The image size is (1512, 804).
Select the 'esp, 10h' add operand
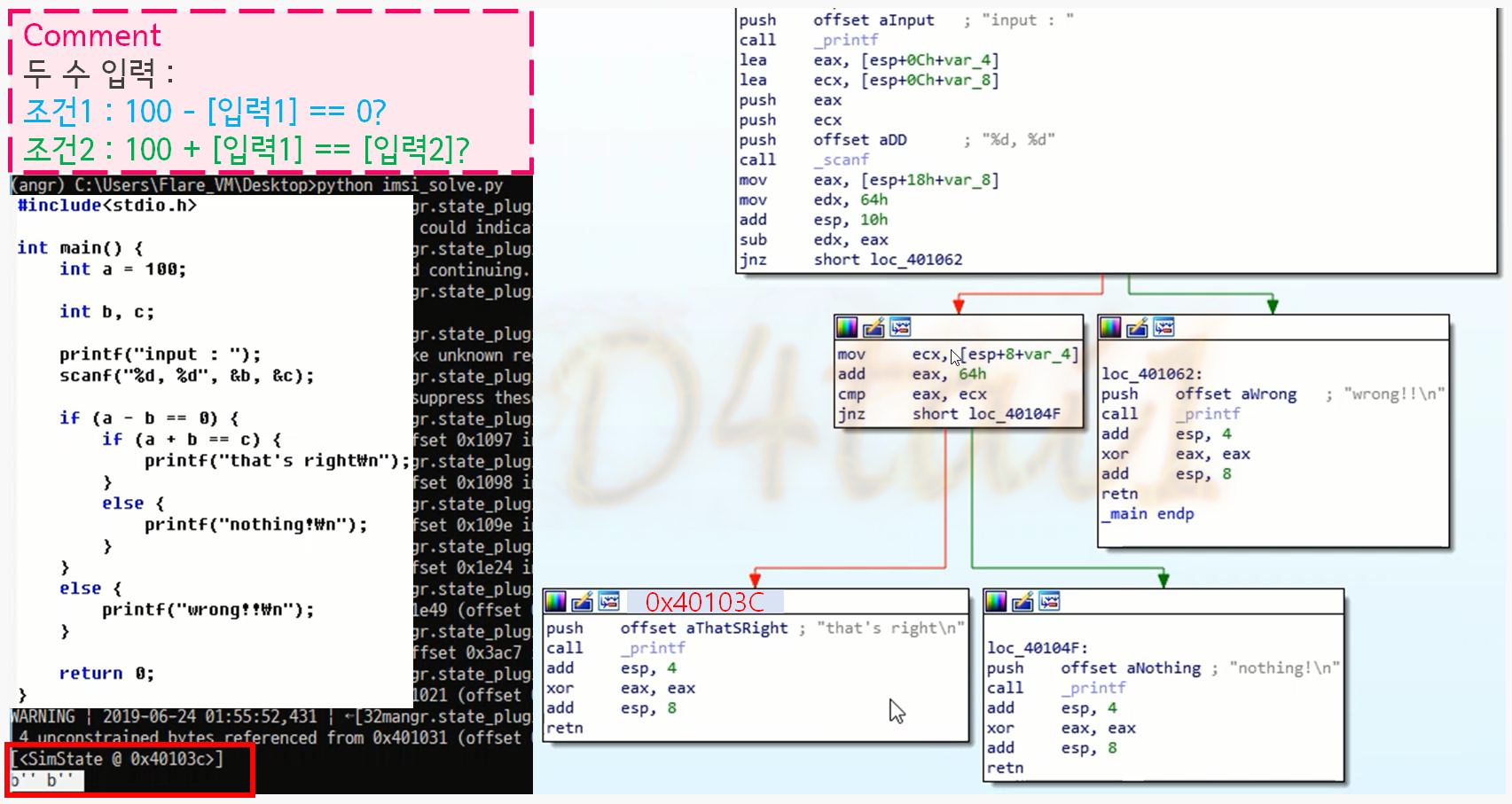(850, 219)
